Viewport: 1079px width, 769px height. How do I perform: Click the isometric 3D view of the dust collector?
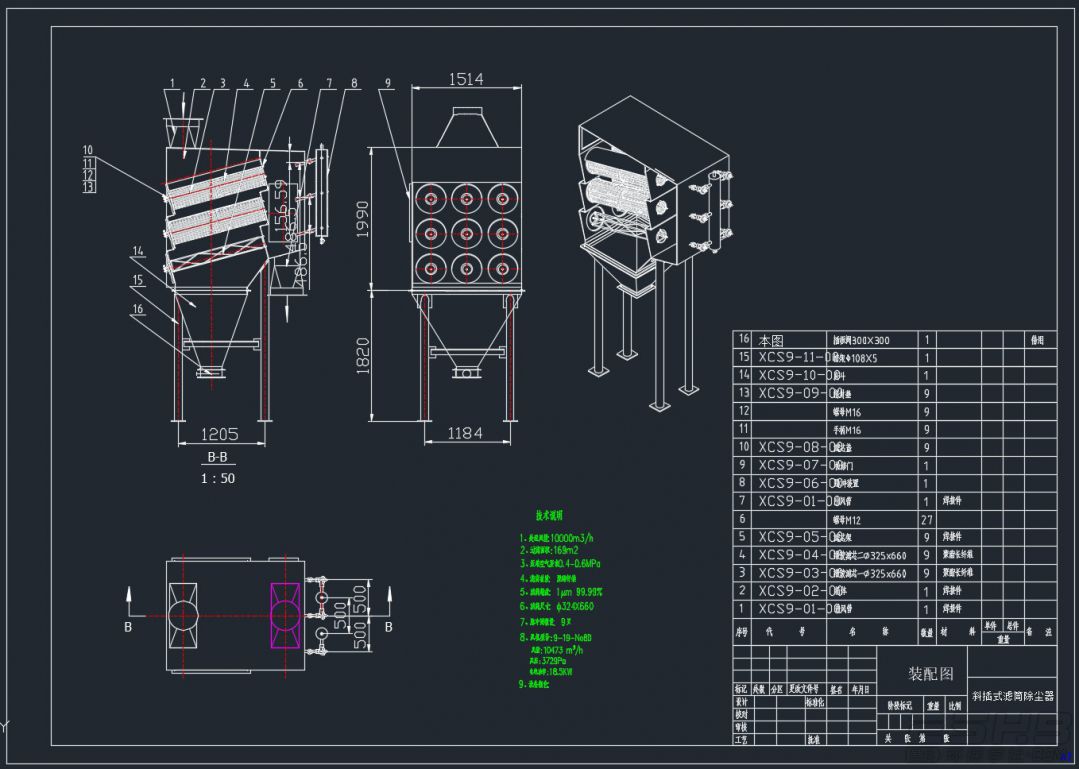656,253
